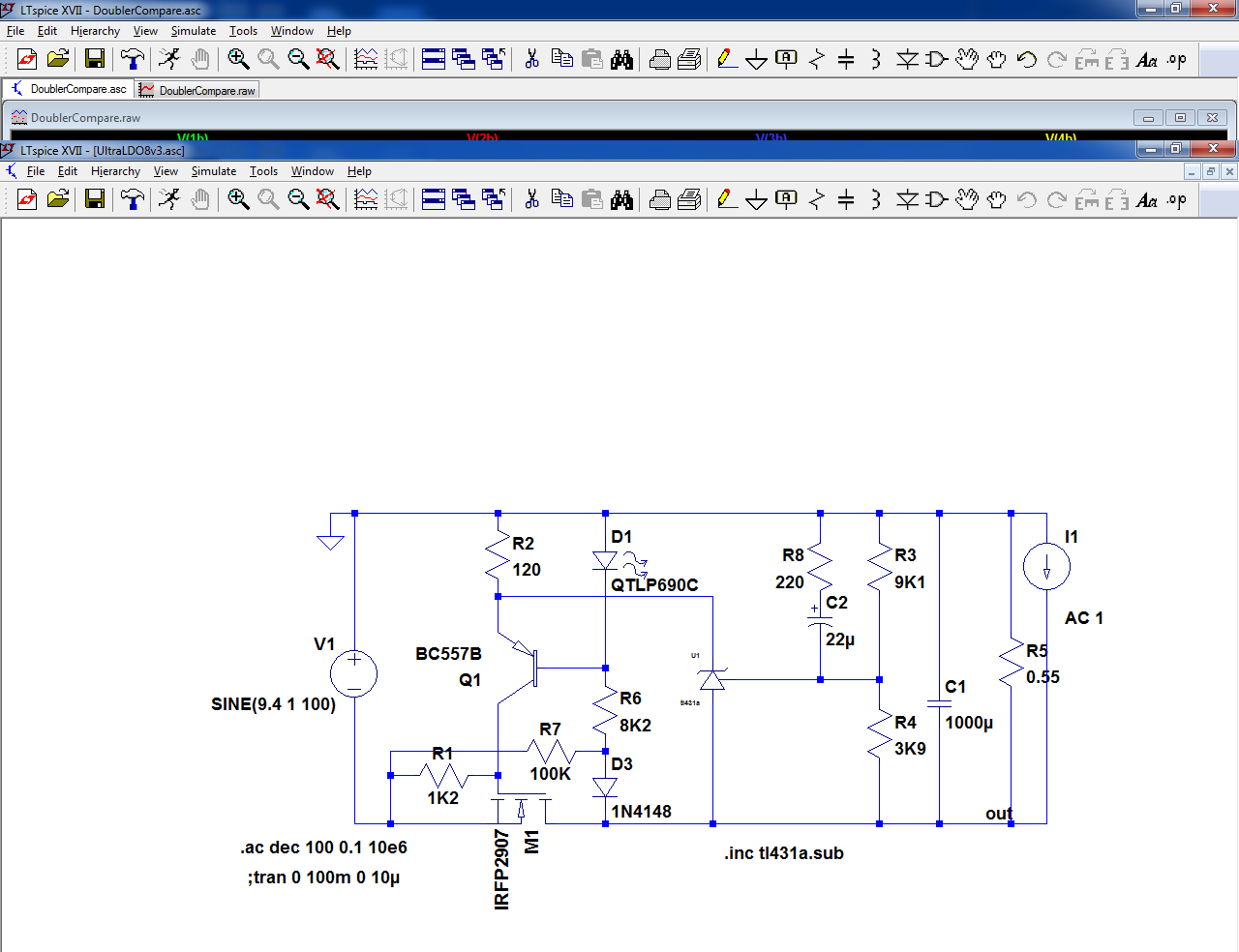This screenshot has height=952, width=1239.
Task: Open Control Panel hammer icon in UltraLDO8v3 toolbar
Action: coord(133,199)
